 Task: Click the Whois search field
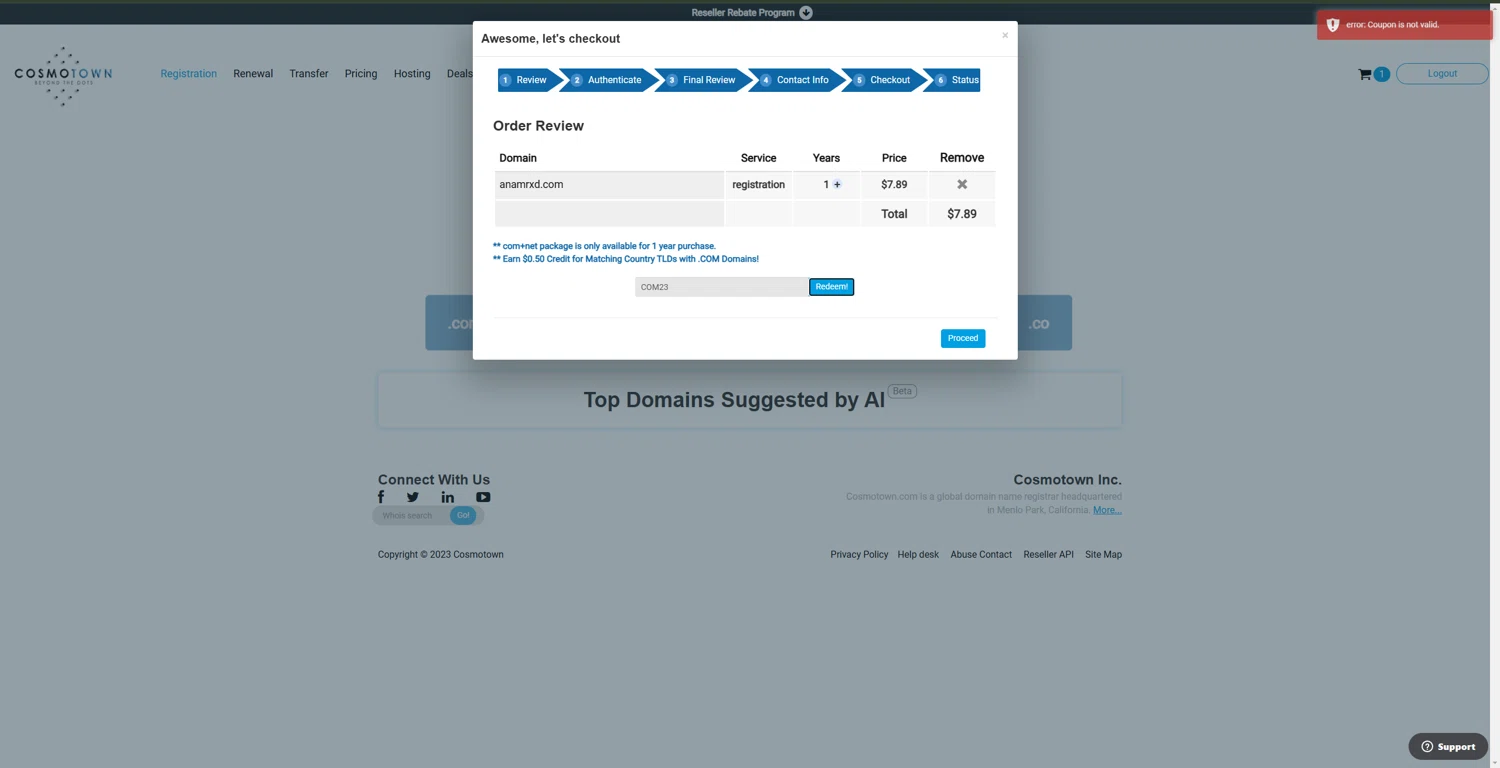point(412,516)
